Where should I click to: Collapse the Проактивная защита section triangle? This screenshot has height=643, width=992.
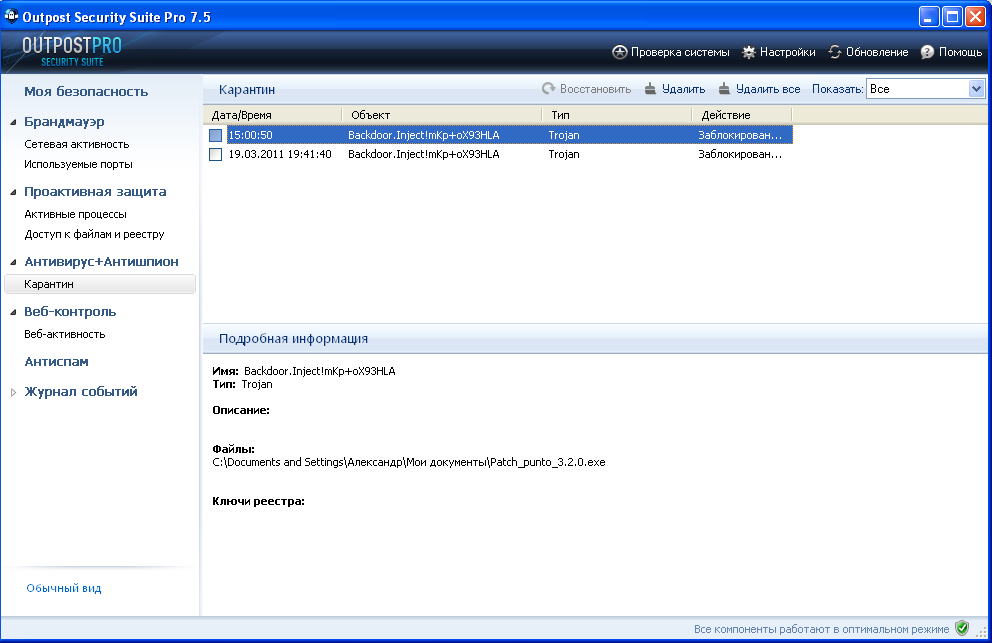point(13,192)
